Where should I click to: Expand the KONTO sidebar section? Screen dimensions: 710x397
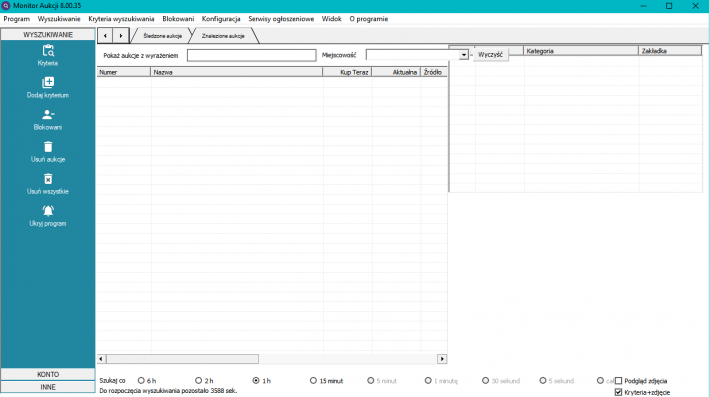click(x=48, y=374)
